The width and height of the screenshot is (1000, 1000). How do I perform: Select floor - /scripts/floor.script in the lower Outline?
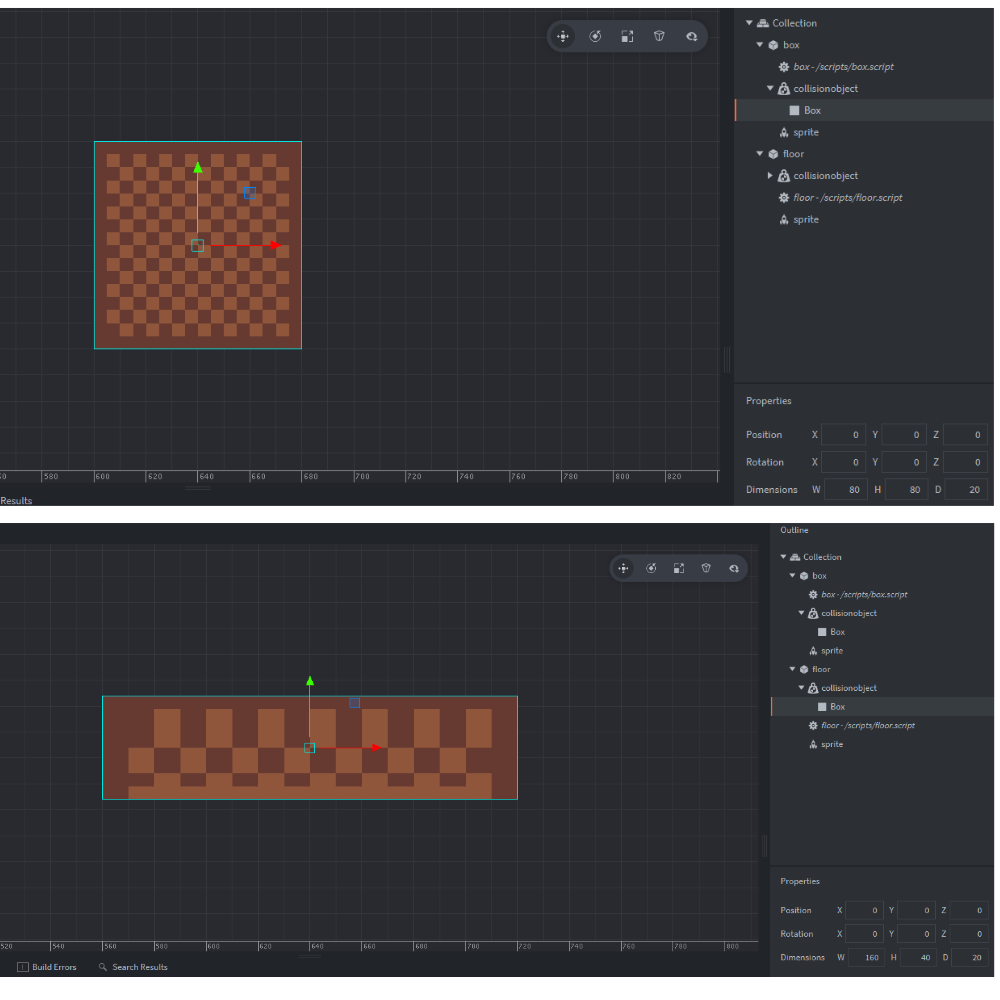coord(867,725)
